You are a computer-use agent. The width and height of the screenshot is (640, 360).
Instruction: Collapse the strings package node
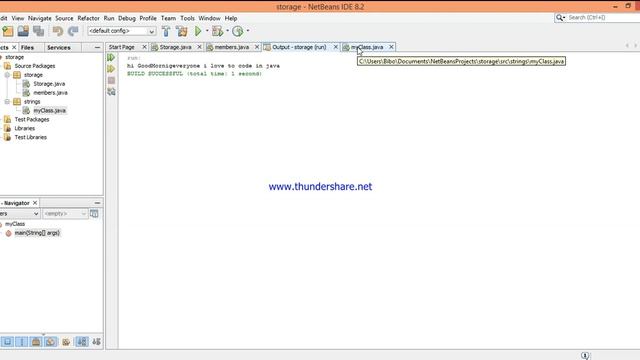pos(7,102)
